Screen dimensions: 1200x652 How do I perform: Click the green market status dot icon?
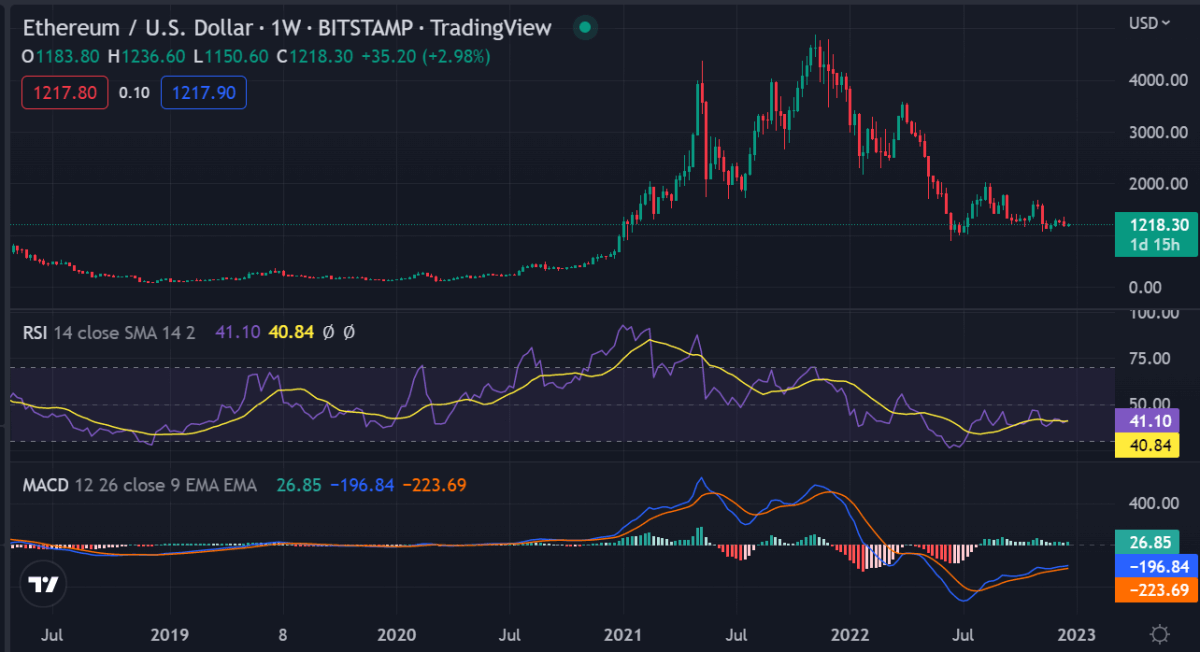585,28
